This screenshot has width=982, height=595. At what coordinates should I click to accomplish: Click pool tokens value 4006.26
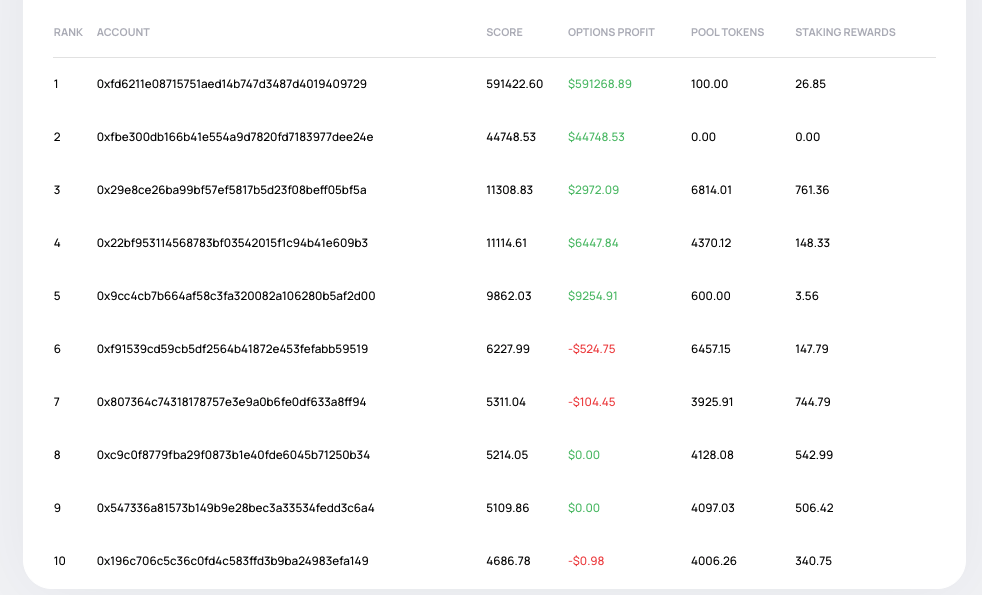tap(714, 561)
